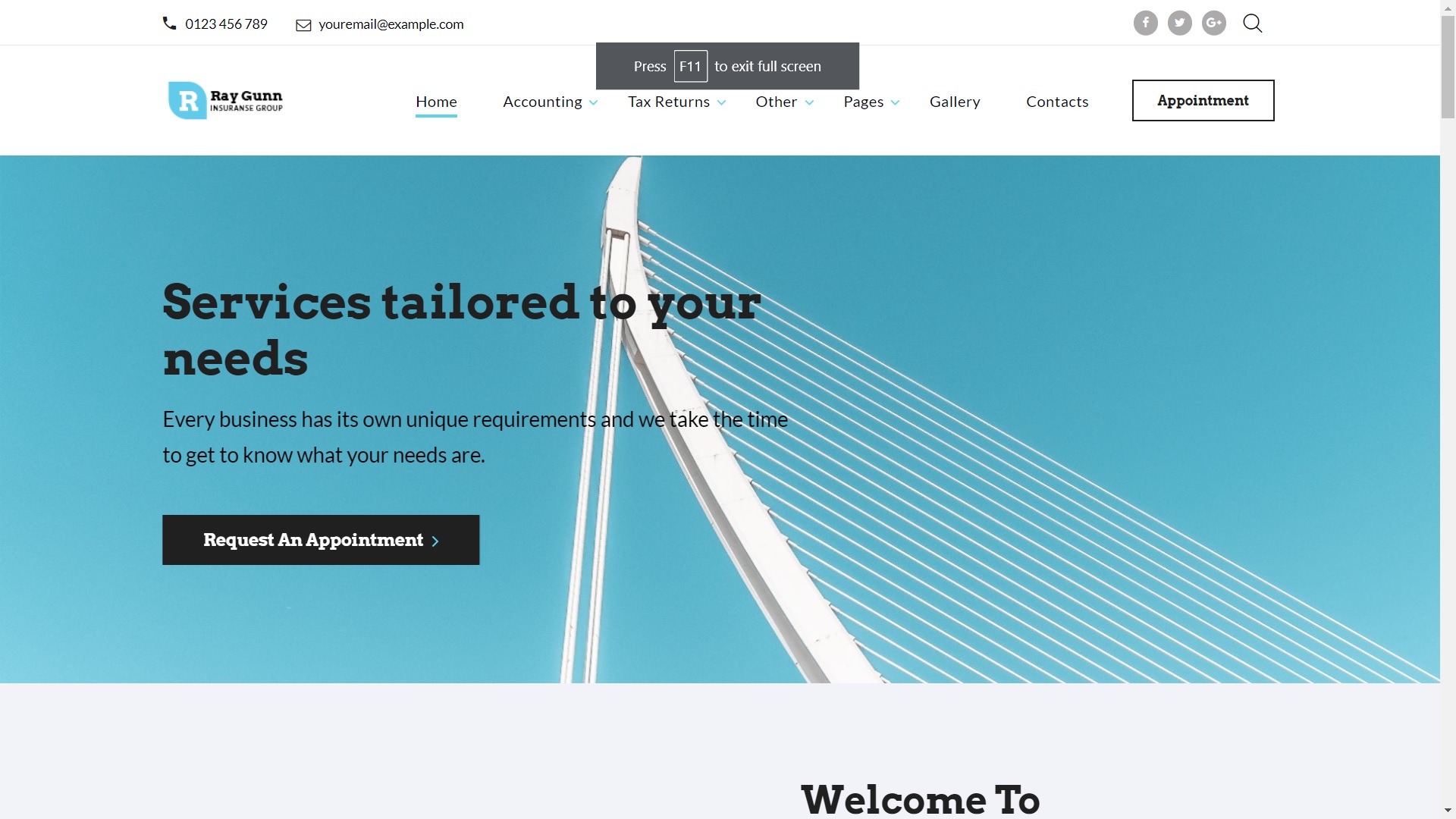1456x819 pixels.
Task: Click the Twitter social media icon
Action: pos(1179,22)
